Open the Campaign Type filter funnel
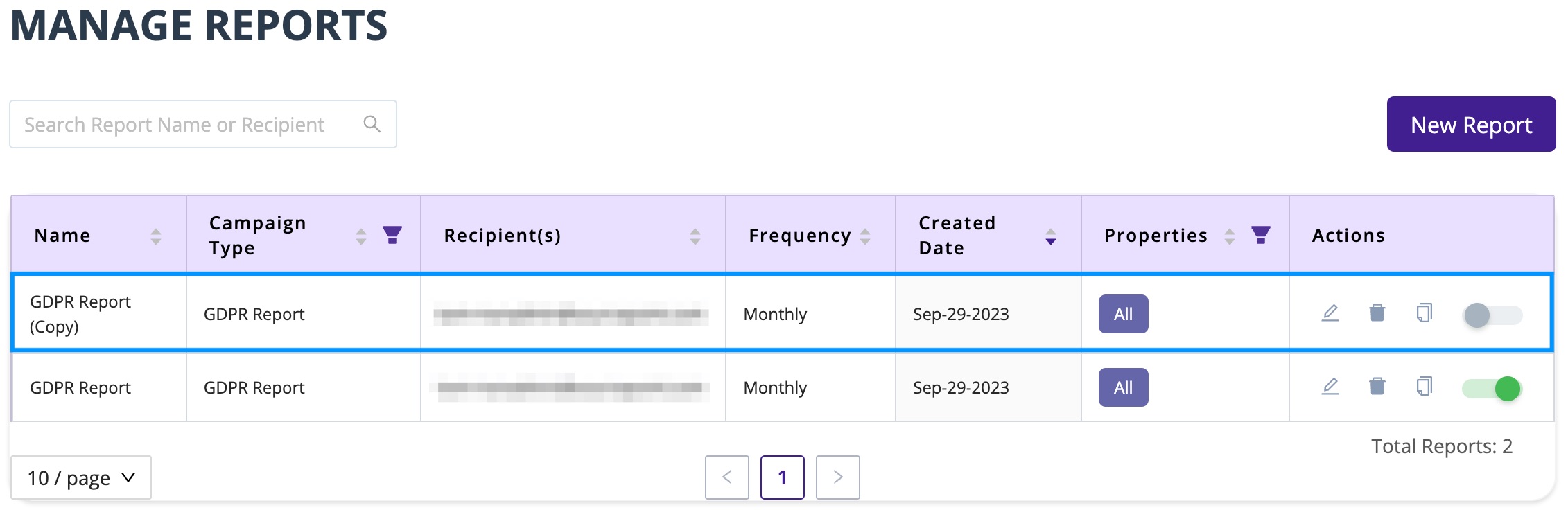This screenshot has width=1568, height=510. coord(392,235)
